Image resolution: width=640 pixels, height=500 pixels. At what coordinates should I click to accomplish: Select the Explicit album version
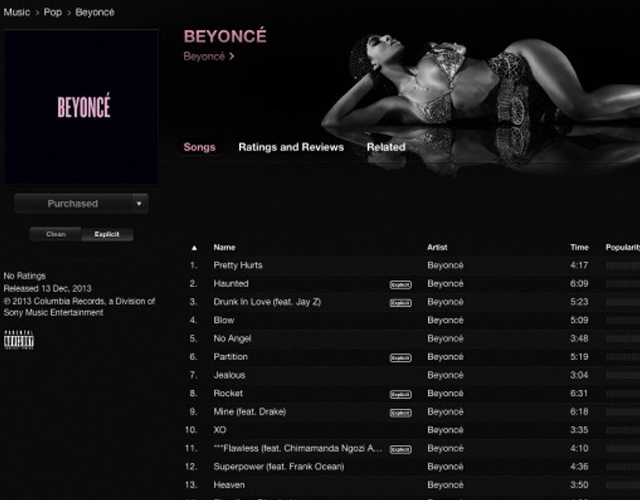tap(107, 234)
